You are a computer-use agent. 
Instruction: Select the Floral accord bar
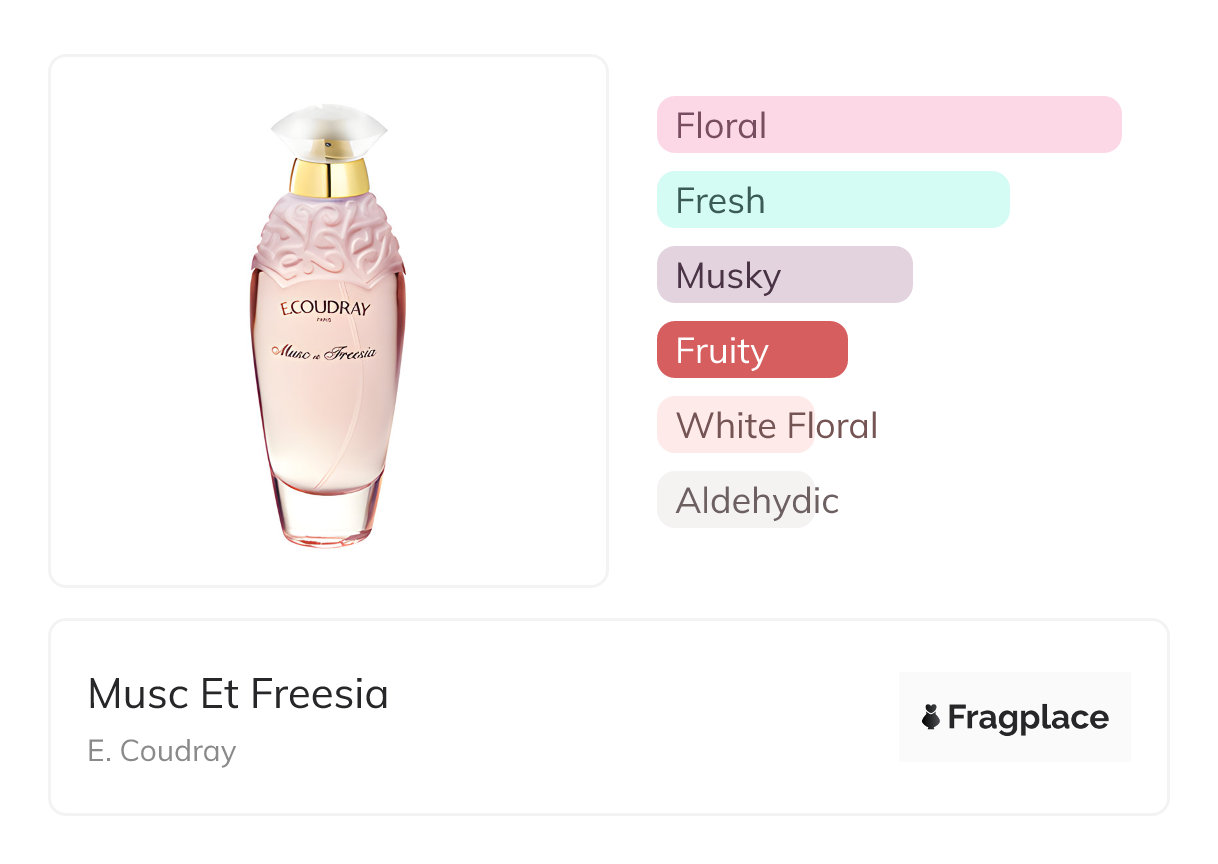pyautogui.click(x=888, y=125)
